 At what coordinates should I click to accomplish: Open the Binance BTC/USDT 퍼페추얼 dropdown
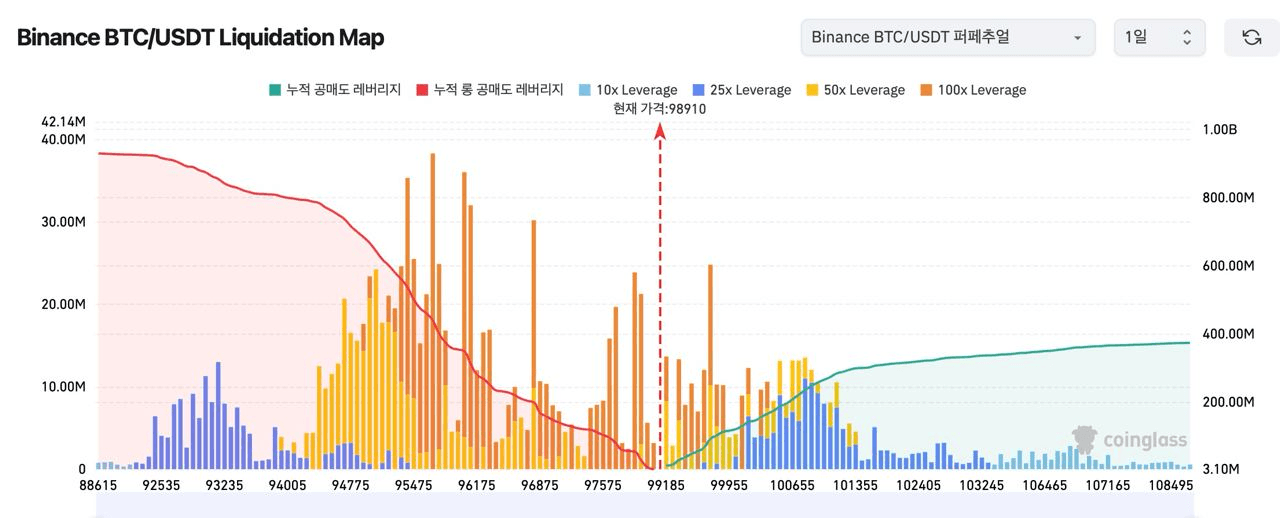(x=947, y=37)
